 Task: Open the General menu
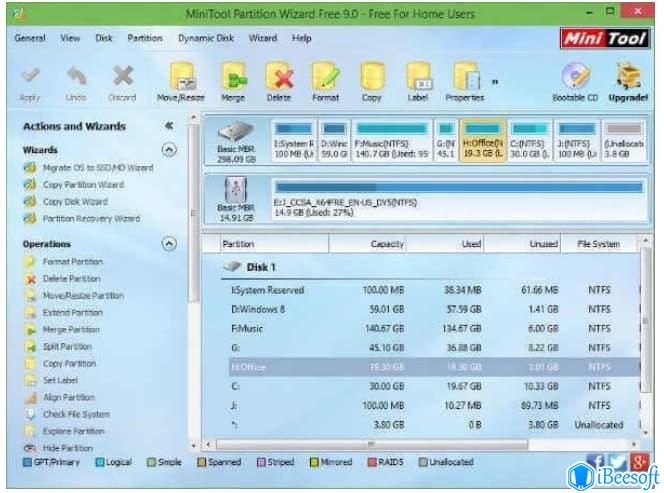(30, 38)
